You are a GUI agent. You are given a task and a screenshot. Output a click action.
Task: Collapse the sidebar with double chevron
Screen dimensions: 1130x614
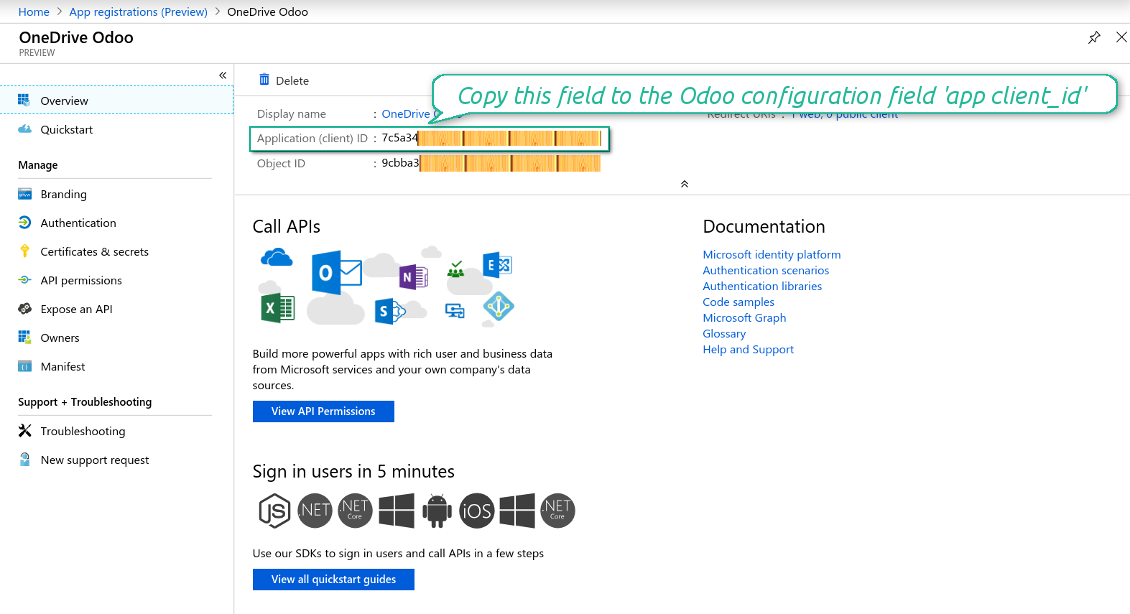[x=222, y=76]
